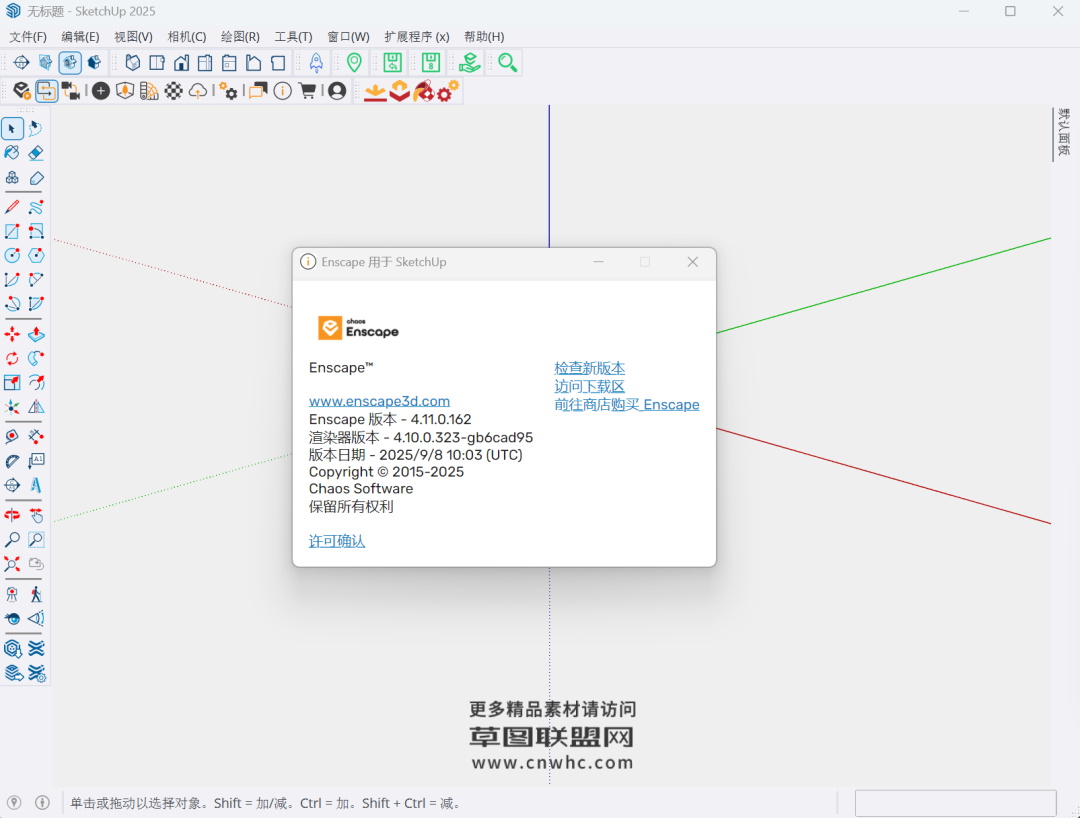Image resolution: width=1080 pixels, height=818 pixels.
Task: Start Enscape with the rocket icon
Action: coord(316,63)
